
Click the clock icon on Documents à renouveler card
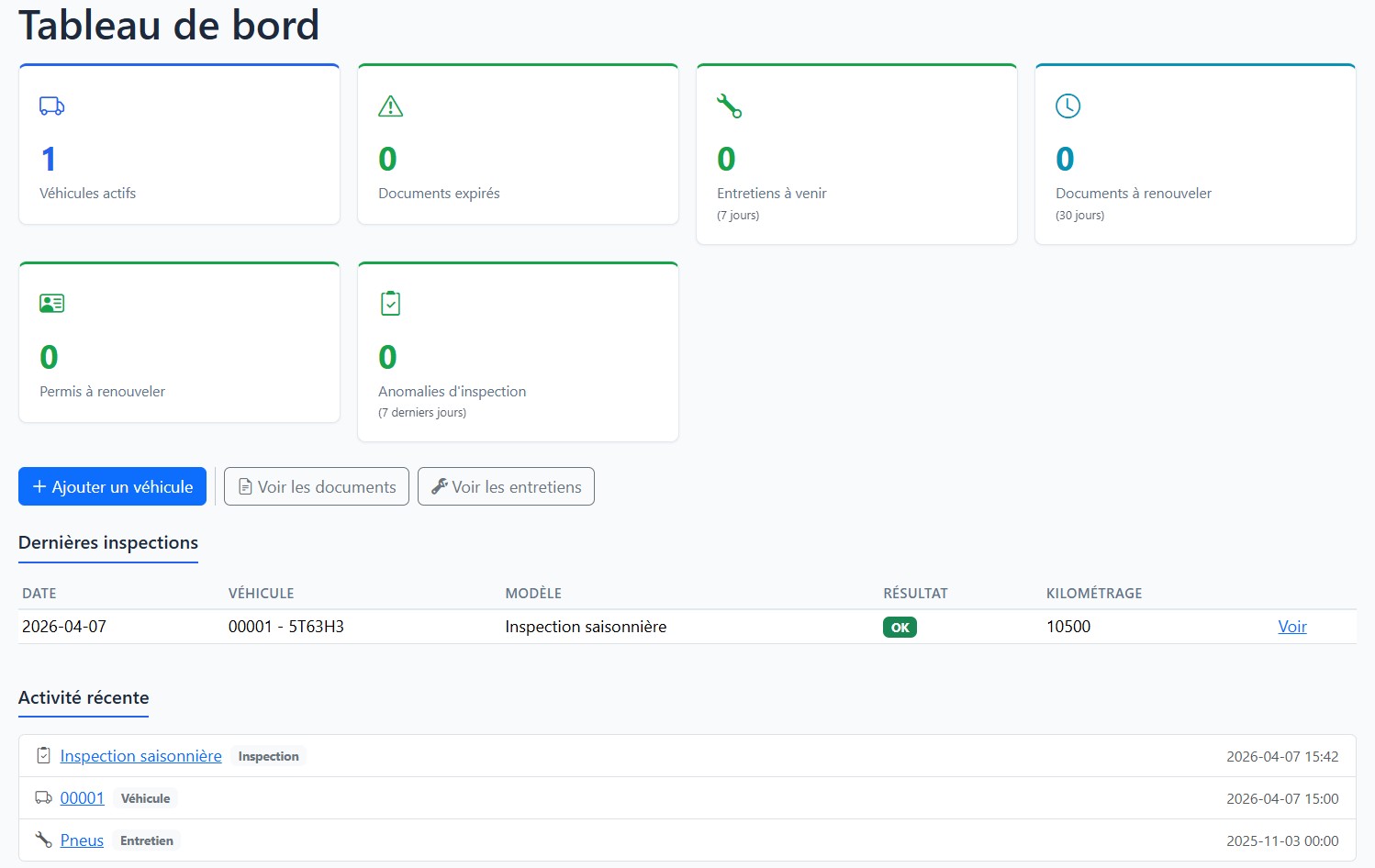click(1068, 106)
